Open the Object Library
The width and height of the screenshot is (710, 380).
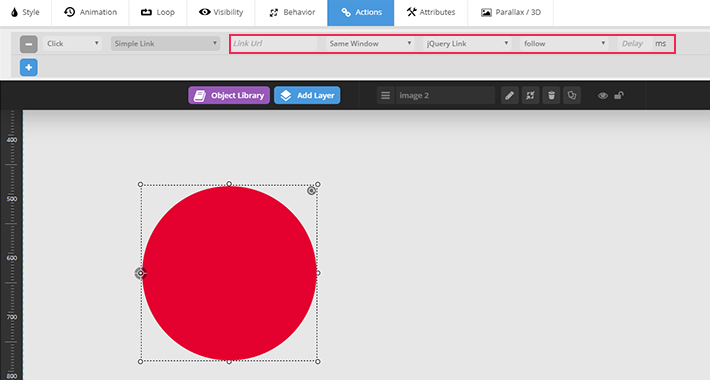pos(229,96)
